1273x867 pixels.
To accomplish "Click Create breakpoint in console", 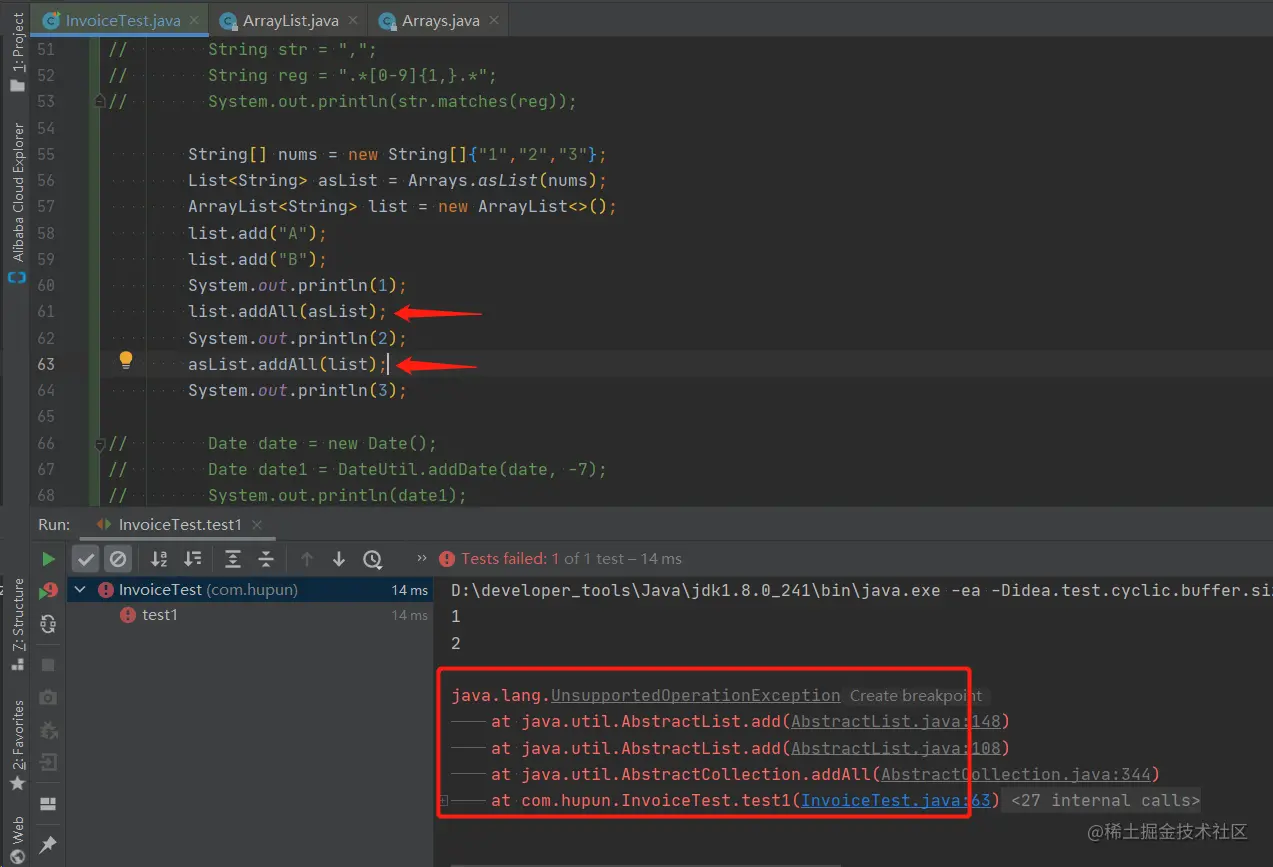I will (x=916, y=696).
